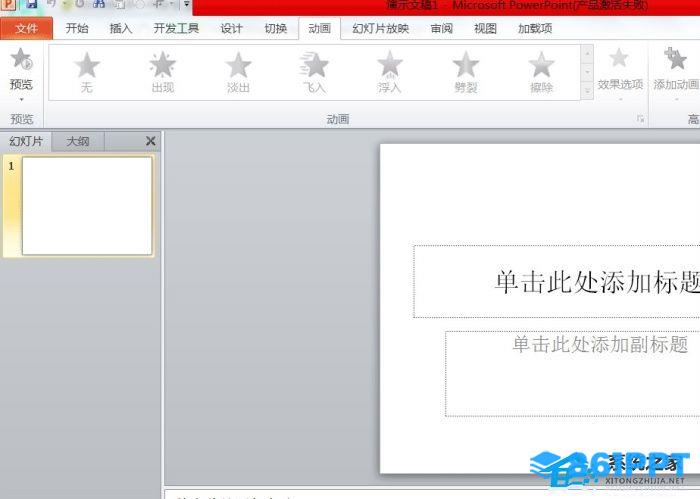The height and width of the screenshot is (499, 700).
Task: Open Customize Quick Access Toolbar dropdown
Action: pyautogui.click(x=187, y=4)
